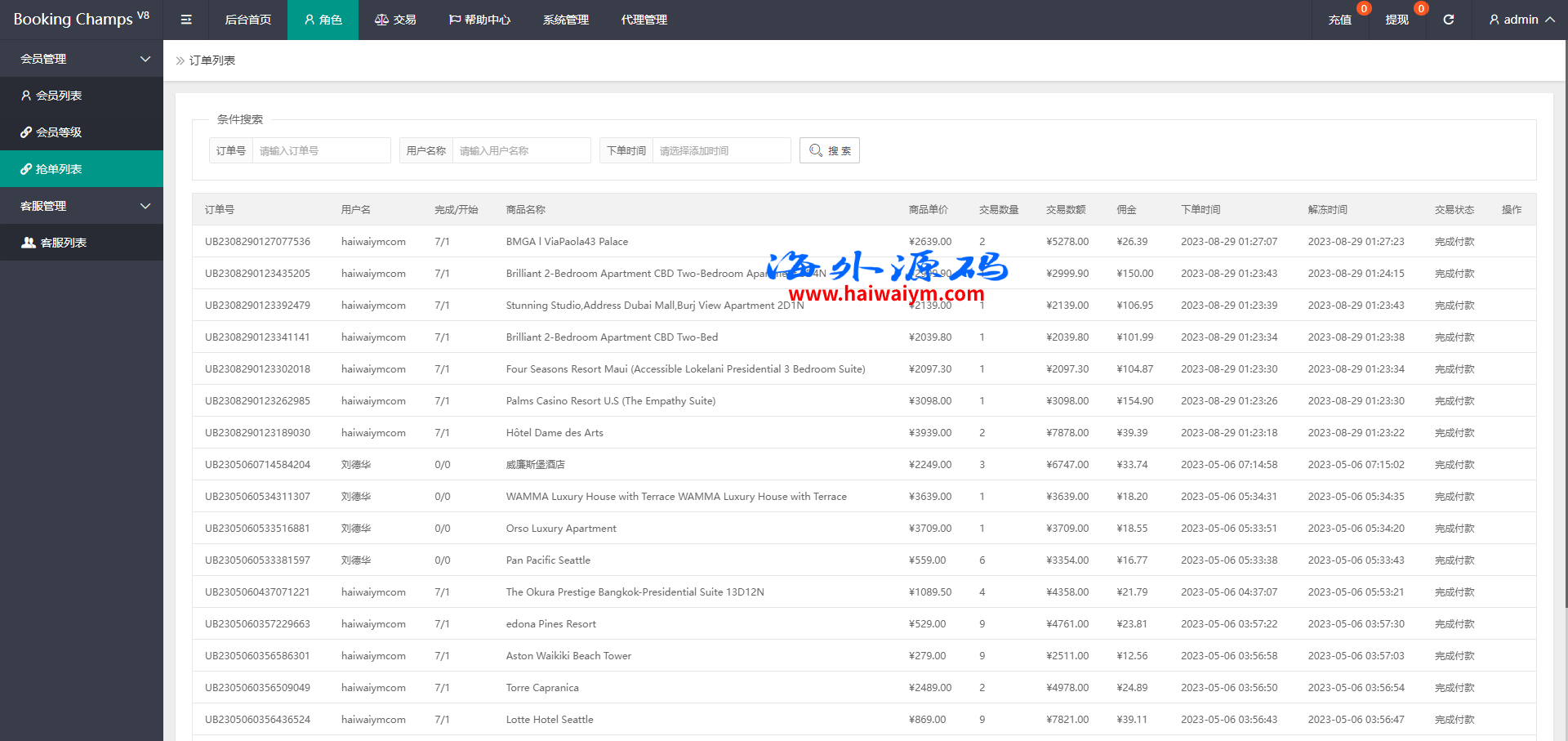
Task: Focus the 用户名称 input field
Action: (521, 150)
